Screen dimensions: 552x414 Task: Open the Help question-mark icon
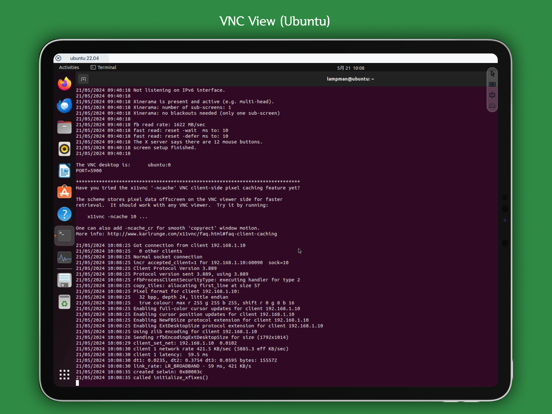pyautogui.click(x=64, y=214)
